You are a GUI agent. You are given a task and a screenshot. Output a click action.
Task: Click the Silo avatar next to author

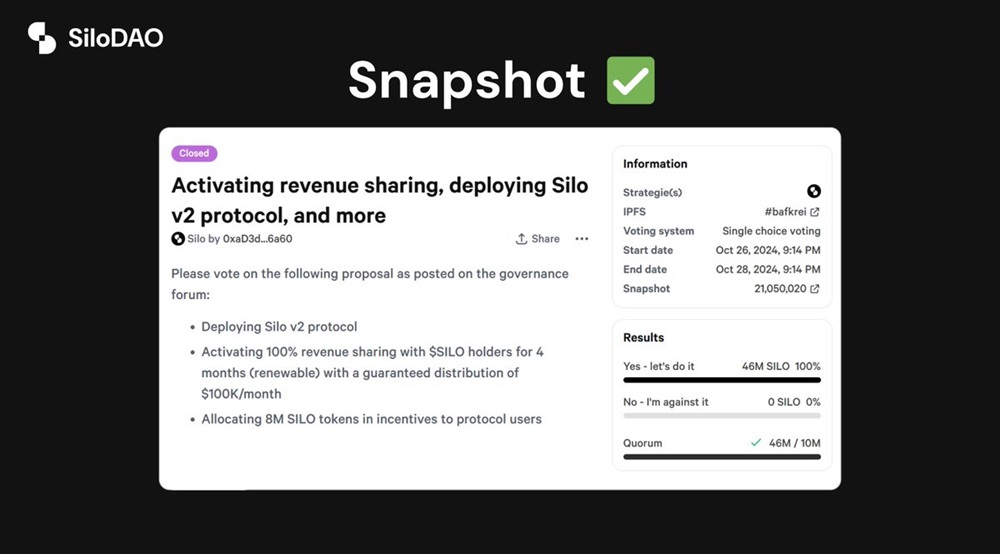click(x=178, y=239)
